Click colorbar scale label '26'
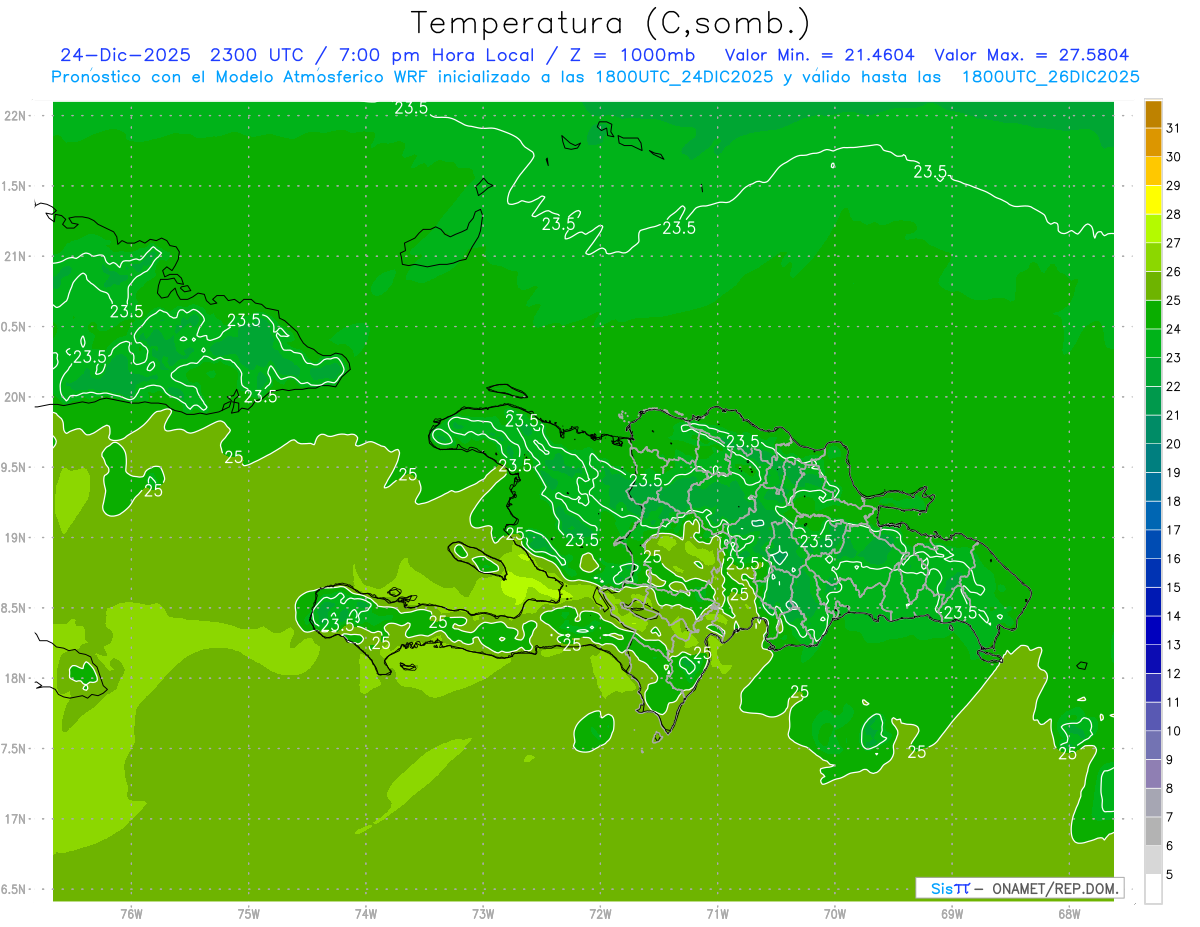 click(1174, 271)
